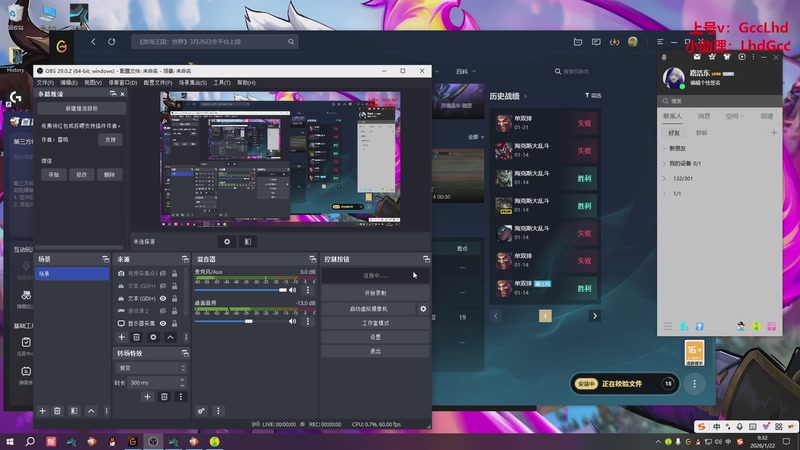800x450 pixels.
Task: Show the hidden 视频采集设备 source
Action: click(x=163, y=273)
